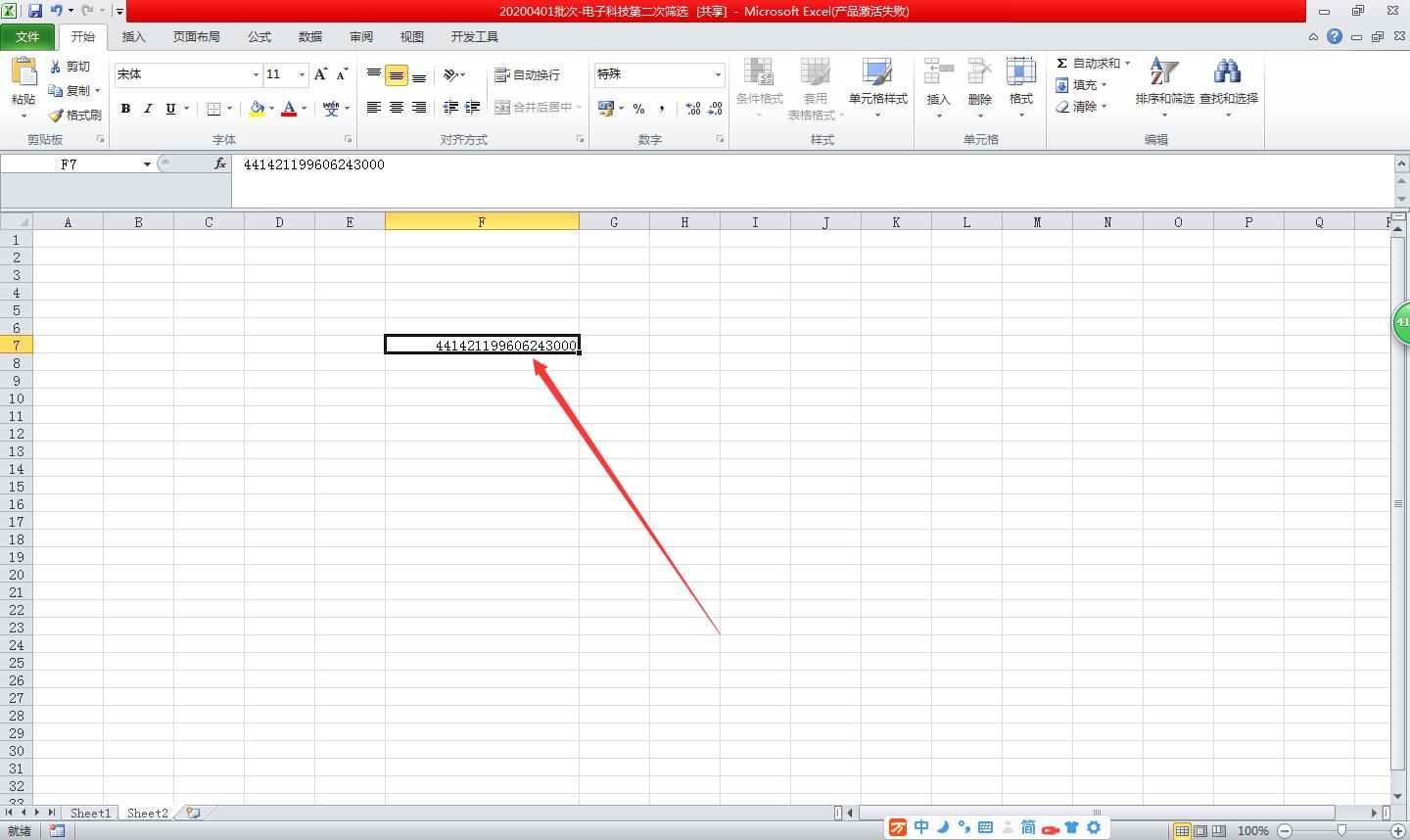Toggle Italic formatting
The image size is (1410, 840).
(148, 109)
